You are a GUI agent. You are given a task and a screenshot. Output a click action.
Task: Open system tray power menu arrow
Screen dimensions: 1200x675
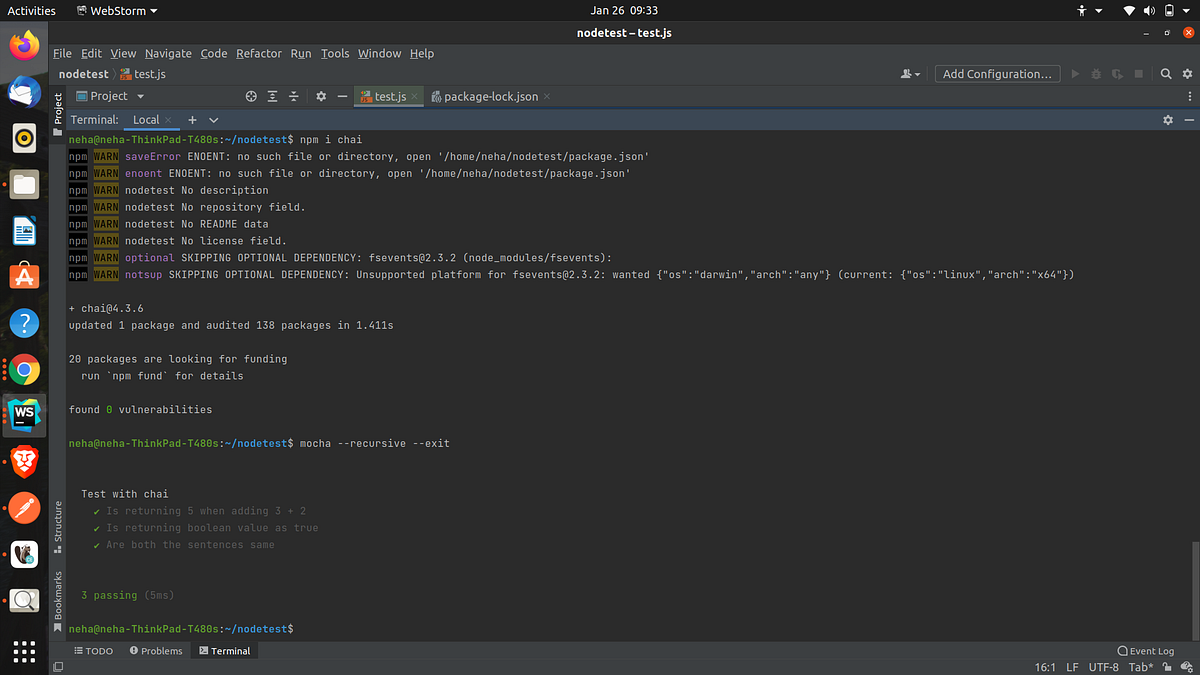(x=1187, y=11)
